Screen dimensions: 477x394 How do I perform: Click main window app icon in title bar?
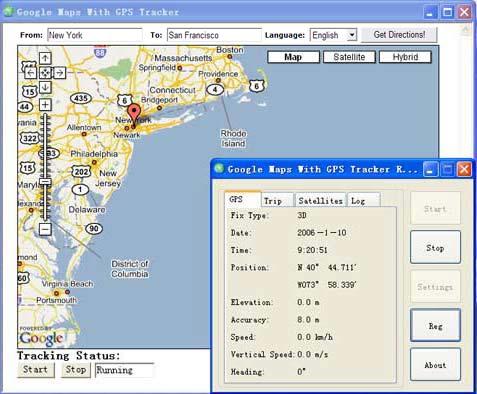[x=8, y=11]
